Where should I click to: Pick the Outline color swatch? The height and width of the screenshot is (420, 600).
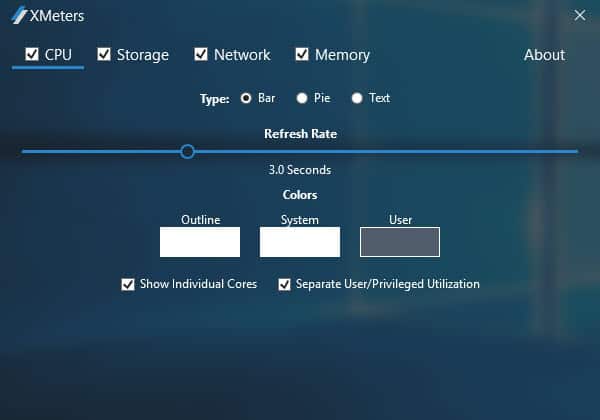pos(200,242)
